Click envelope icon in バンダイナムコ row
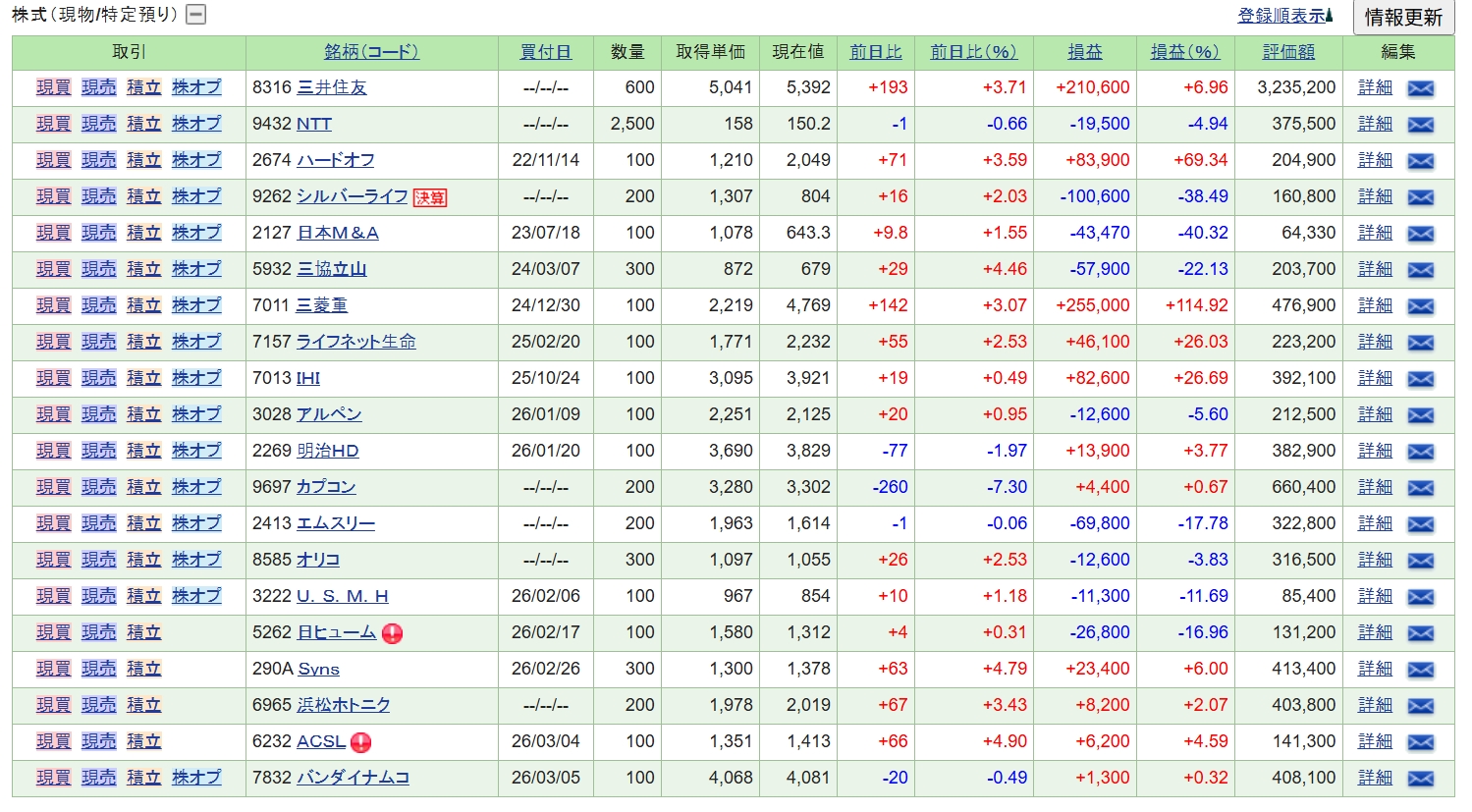Viewport: 1472px width, 812px height. (x=1420, y=779)
